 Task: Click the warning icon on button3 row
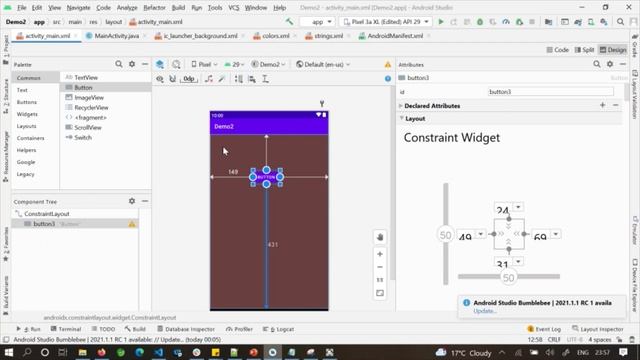132,224
